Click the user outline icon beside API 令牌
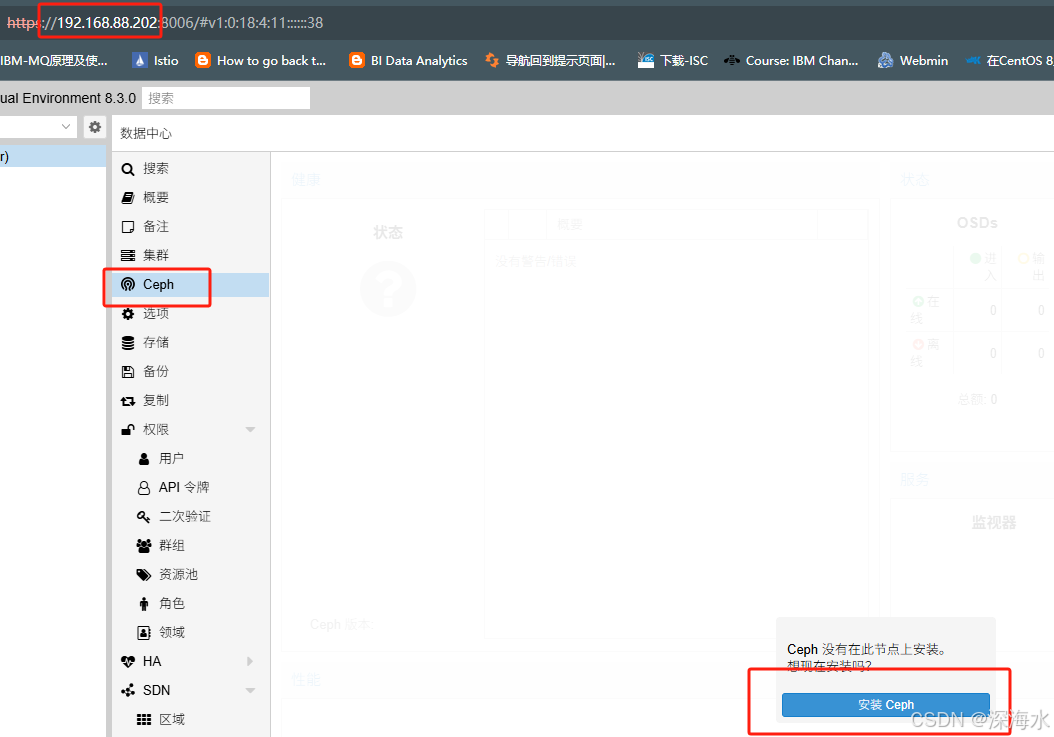1054x737 pixels. [x=144, y=488]
